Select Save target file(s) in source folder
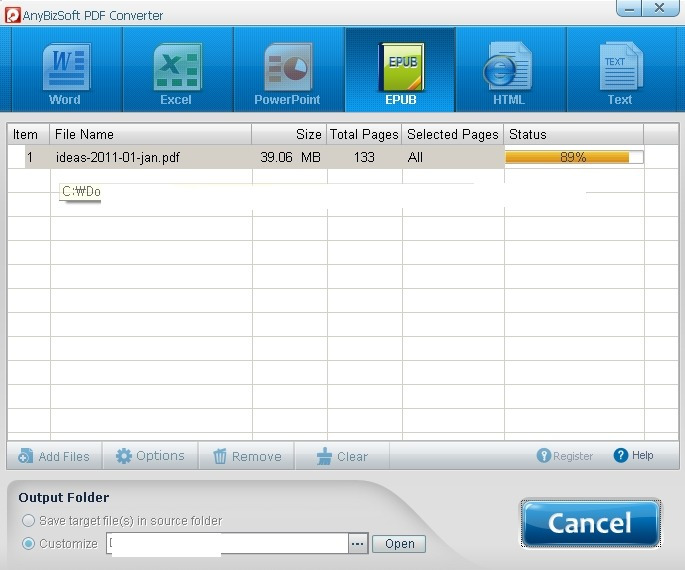Viewport: 685px width, 570px height. [x=122, y=521]
